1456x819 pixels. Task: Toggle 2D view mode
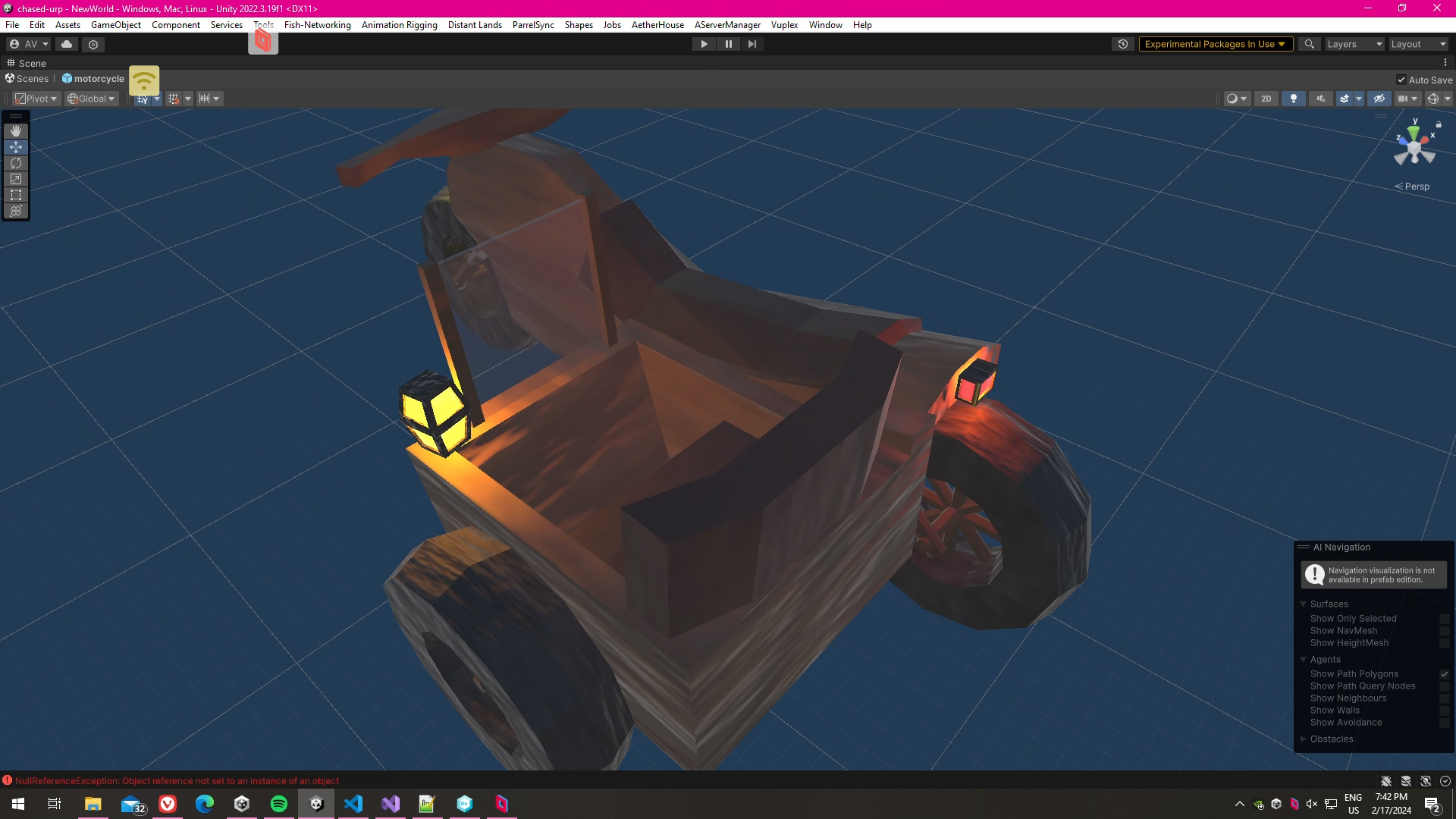point(1266,99)
